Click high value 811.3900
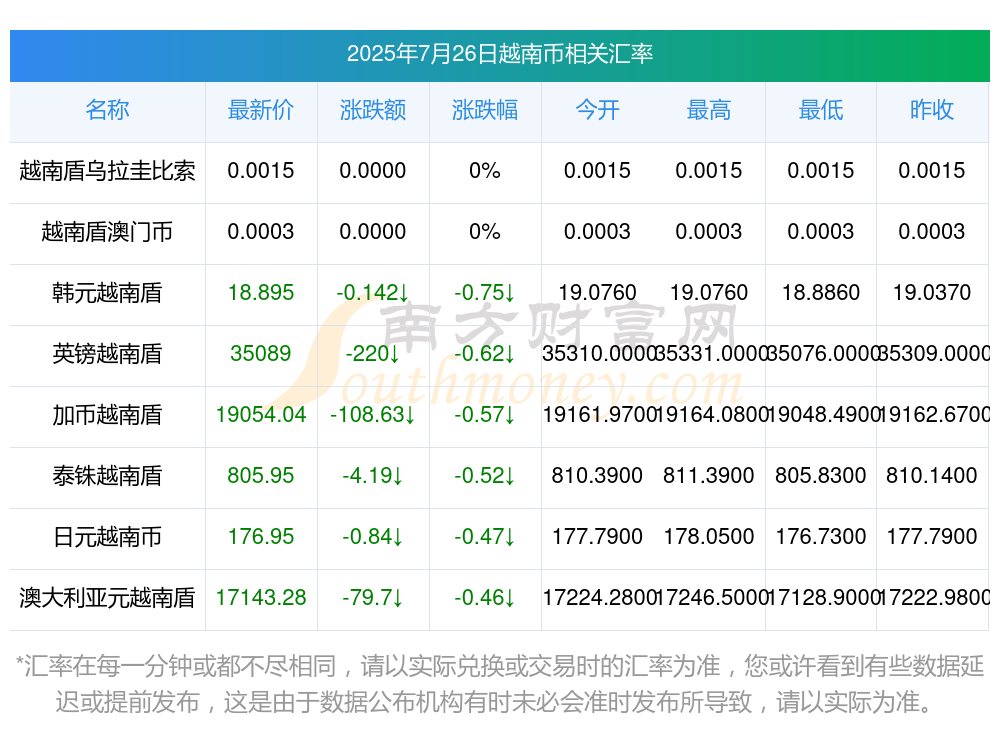The image size is (1000, 733). [709, 476]
